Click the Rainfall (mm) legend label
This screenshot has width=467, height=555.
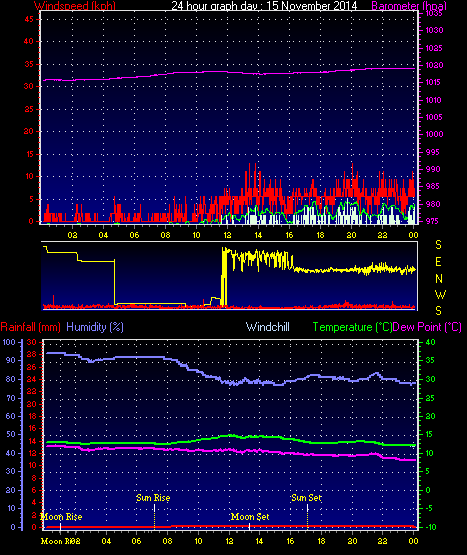coord(30,327)
